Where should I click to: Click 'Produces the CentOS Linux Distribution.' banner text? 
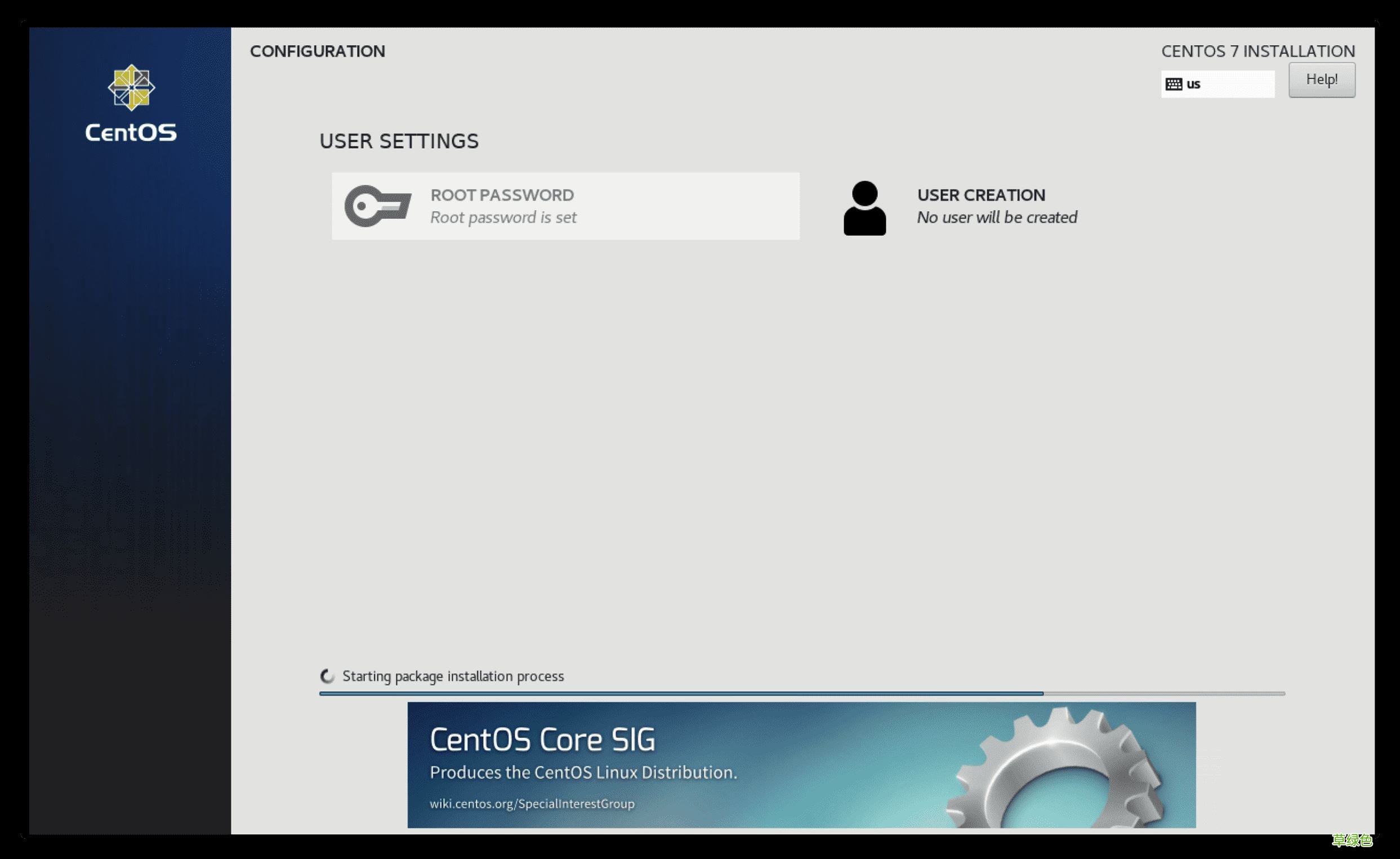pos(583,773)
